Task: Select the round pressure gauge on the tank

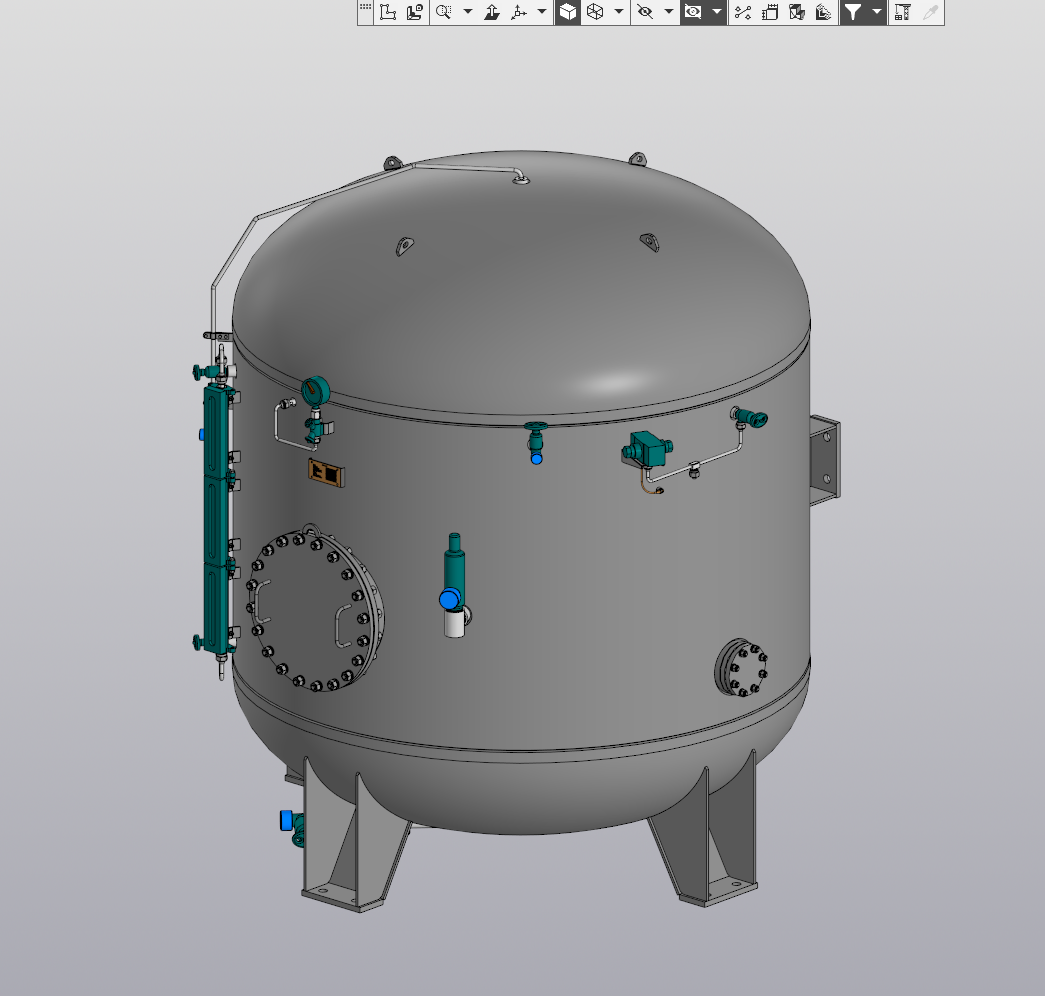Action: pos(314,391)
